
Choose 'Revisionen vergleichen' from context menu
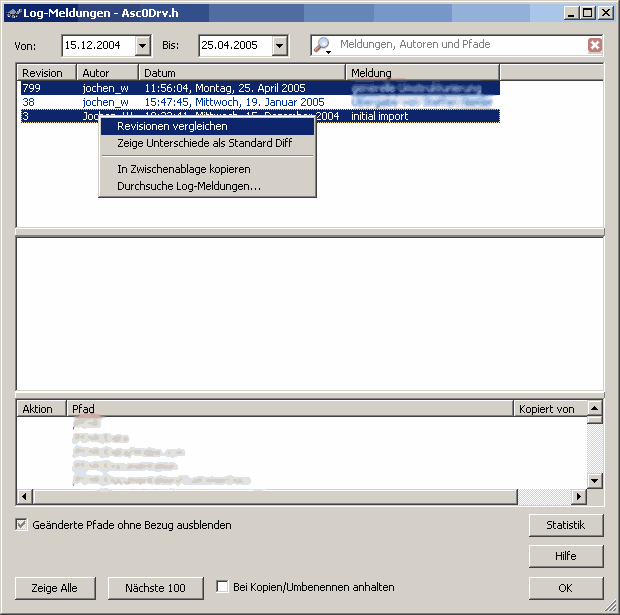tap(207, 126)
